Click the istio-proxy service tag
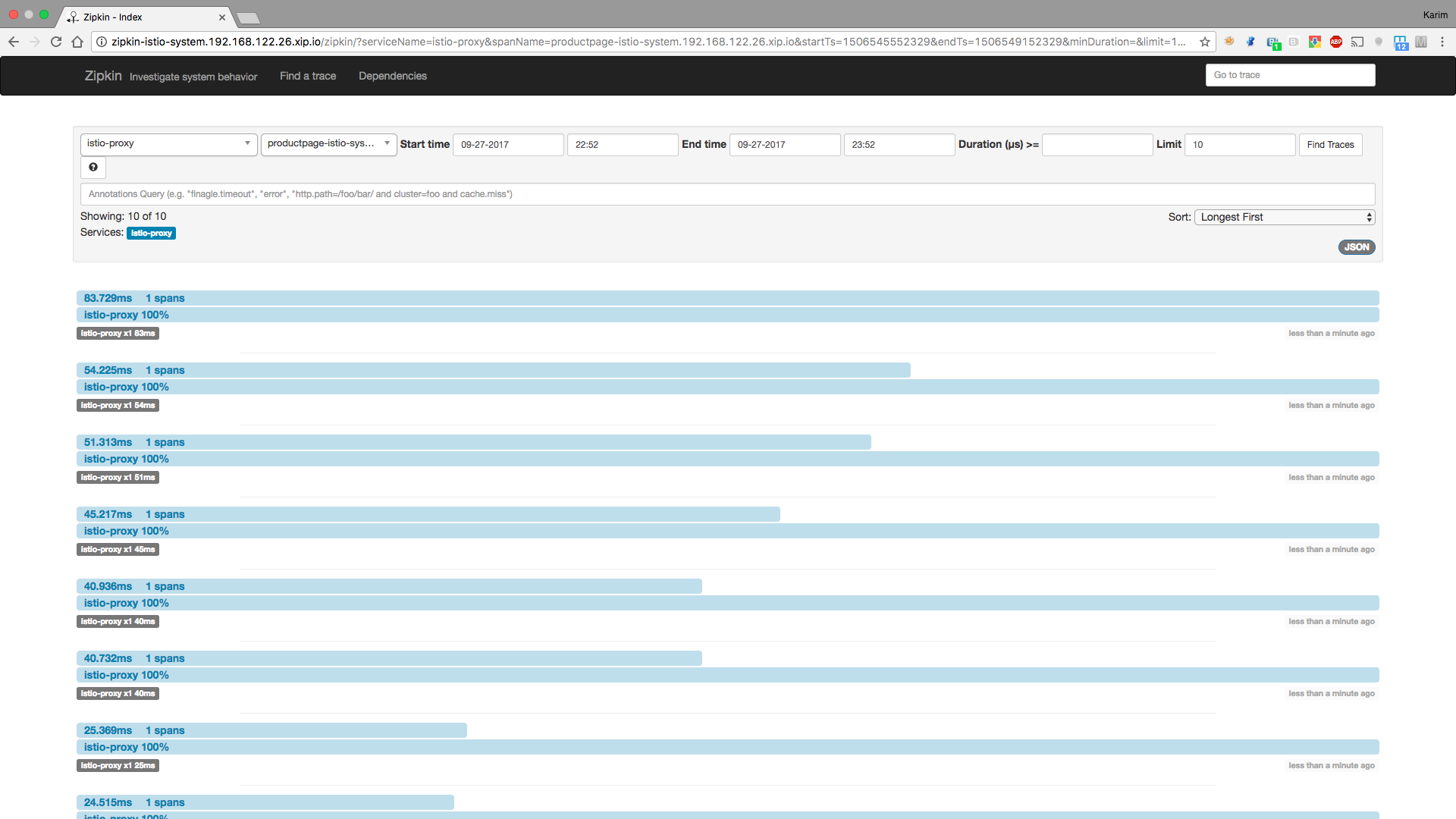The width and height of the screenshot is (1456, 819). point(151,234)
